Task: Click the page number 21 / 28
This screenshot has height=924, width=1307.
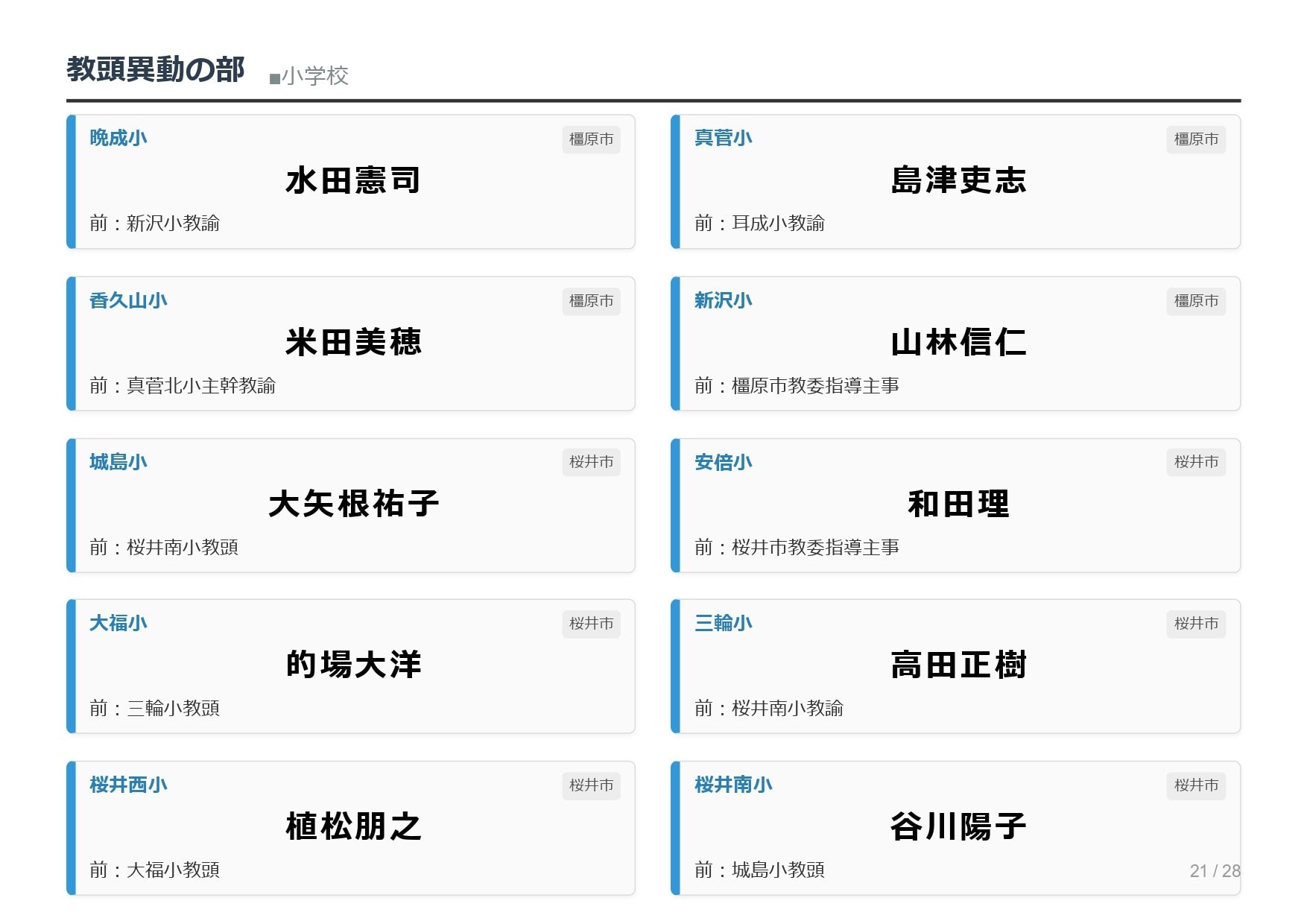Action: click(1215, 871)
